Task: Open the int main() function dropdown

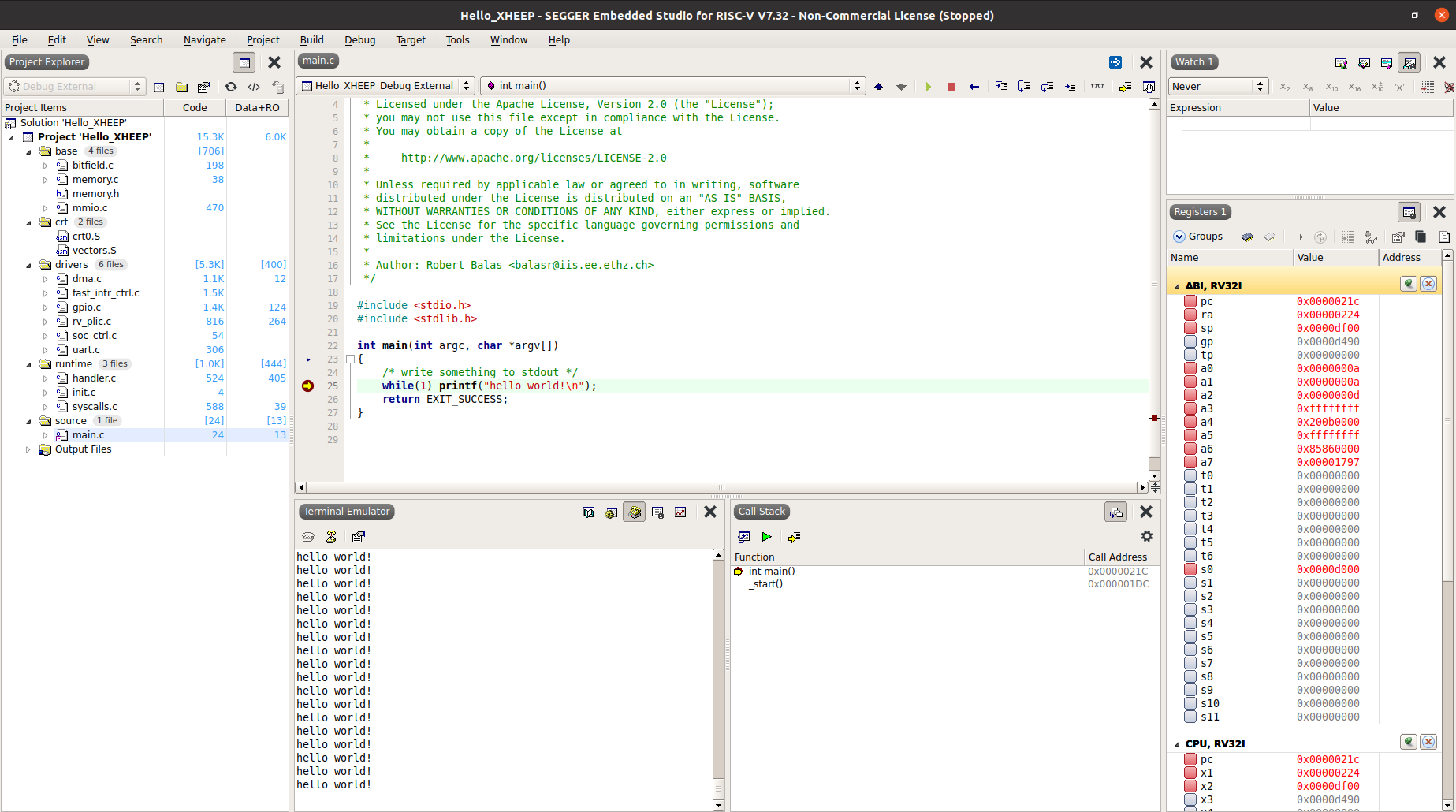Action: [x=672, y=86]
